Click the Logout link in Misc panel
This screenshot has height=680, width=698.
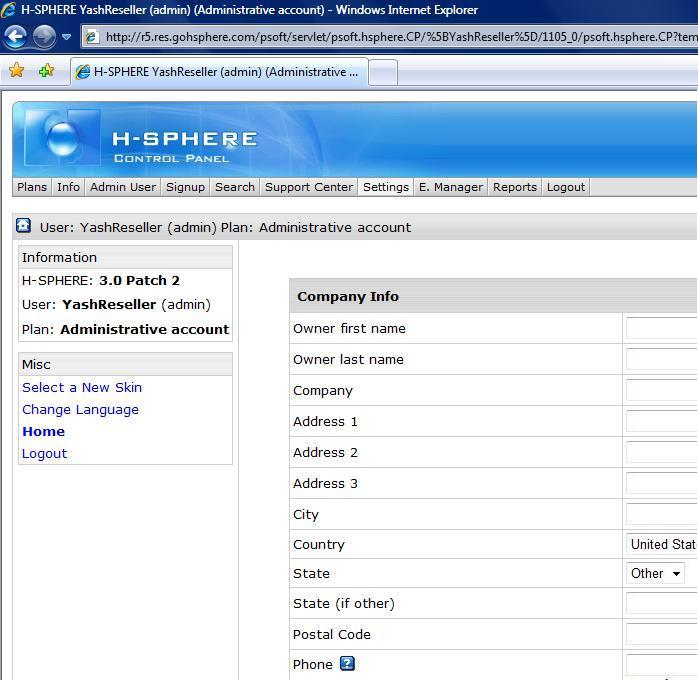(x=45, y=454)
